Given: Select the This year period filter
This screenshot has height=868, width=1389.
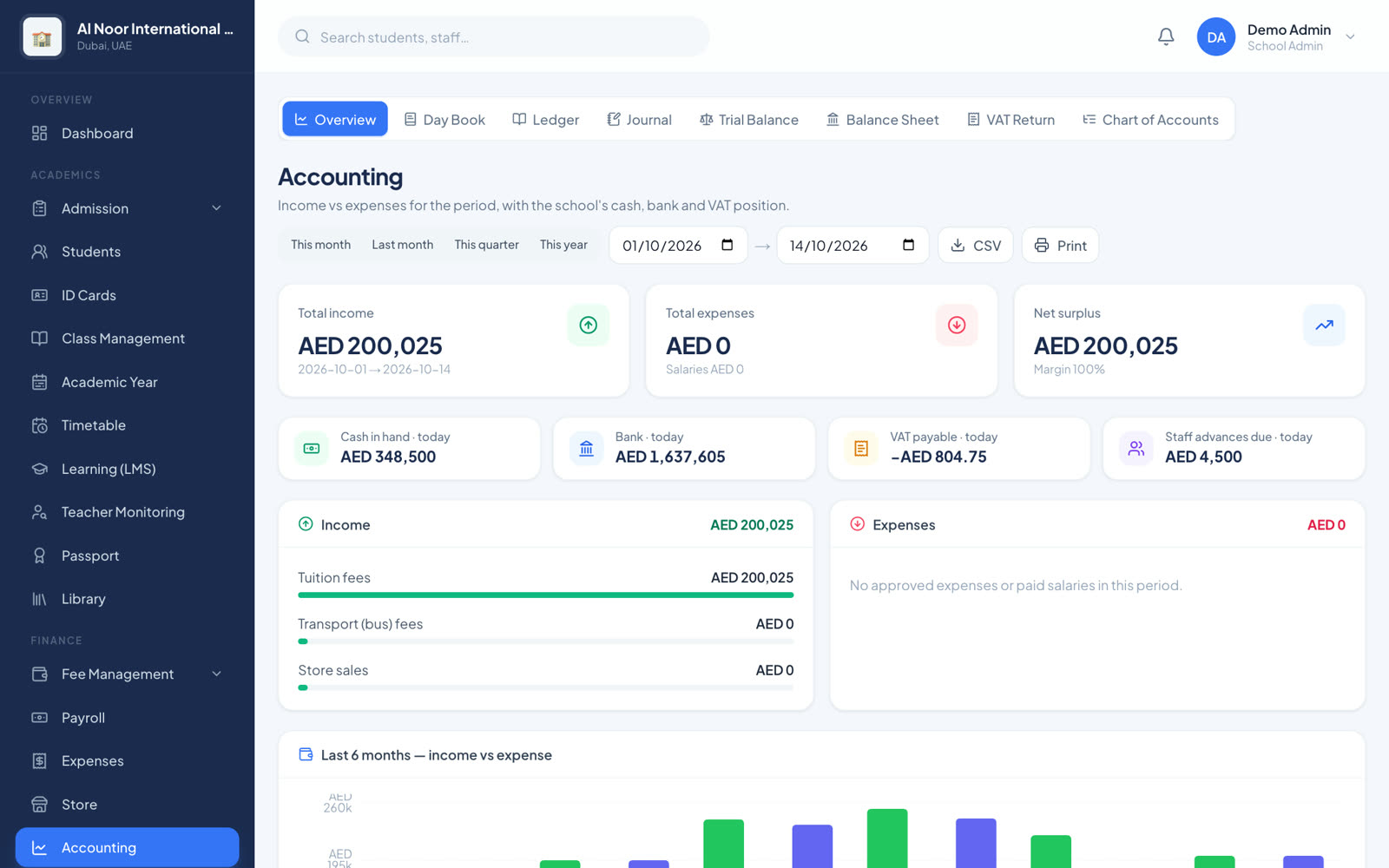Looking at the screenshot, I should tap(563, 245).
